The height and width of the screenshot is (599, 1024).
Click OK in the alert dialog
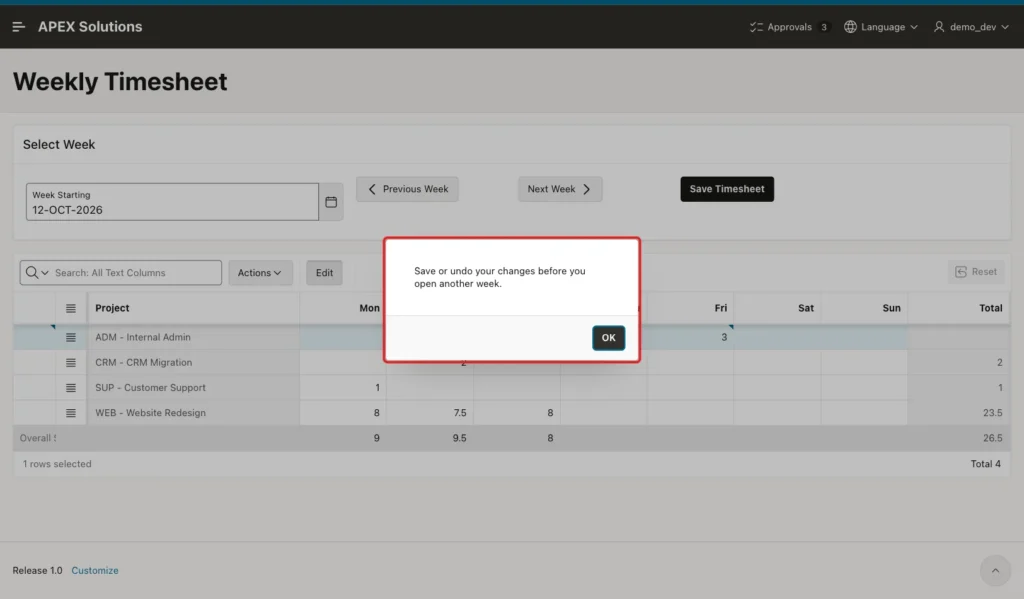point(609,338)
